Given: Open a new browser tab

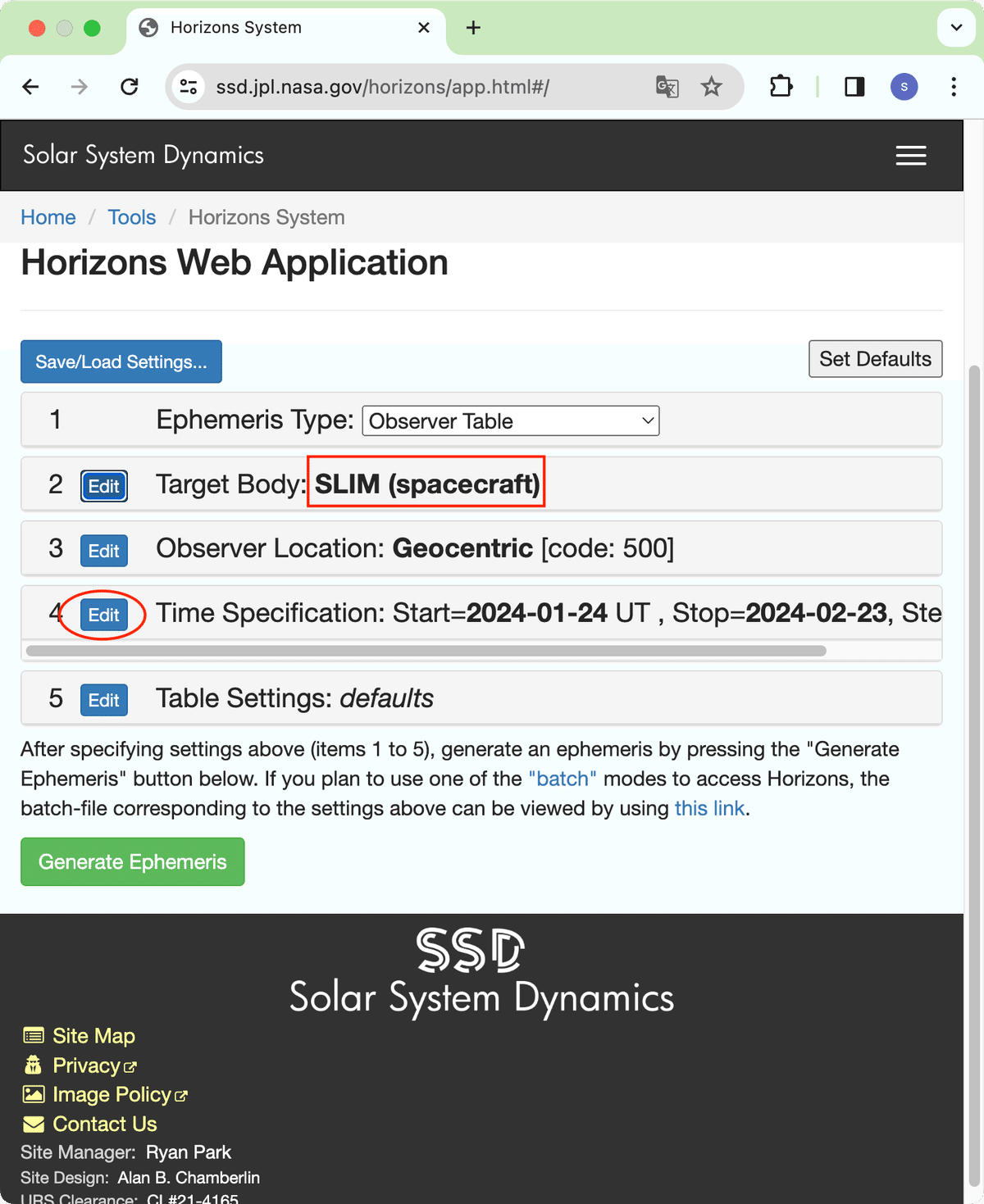Looking at the screenshot, I should pos(473,28).
